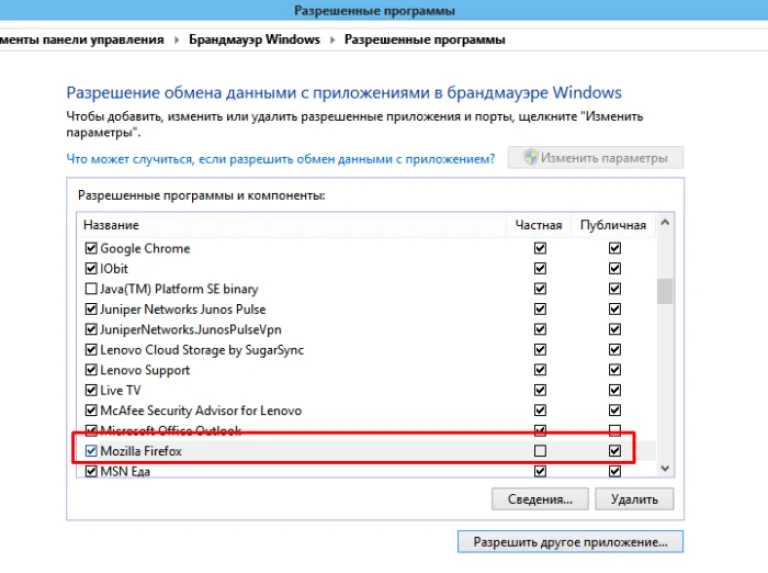768x573 pixels.
Task: Uncheck Публичная checkbox for Mozilla Firefox
Action: tap(615, 451)
